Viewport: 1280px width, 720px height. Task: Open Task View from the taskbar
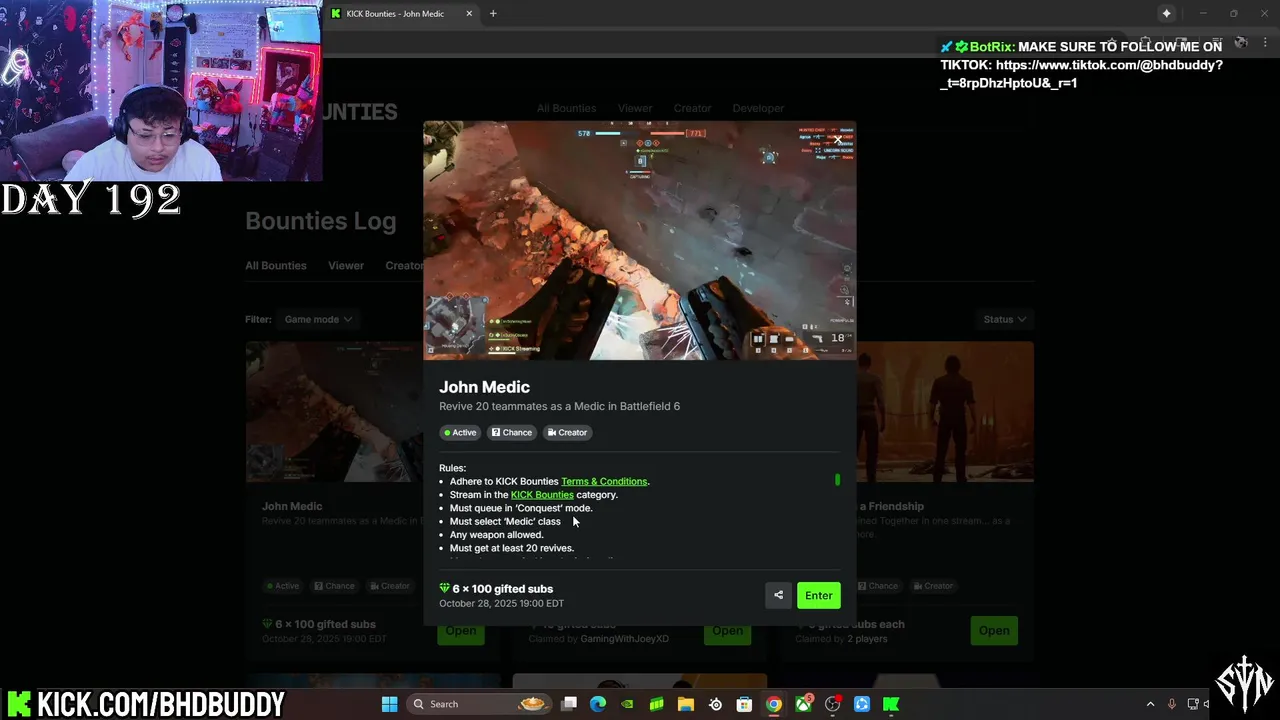(x=569, y=704)
